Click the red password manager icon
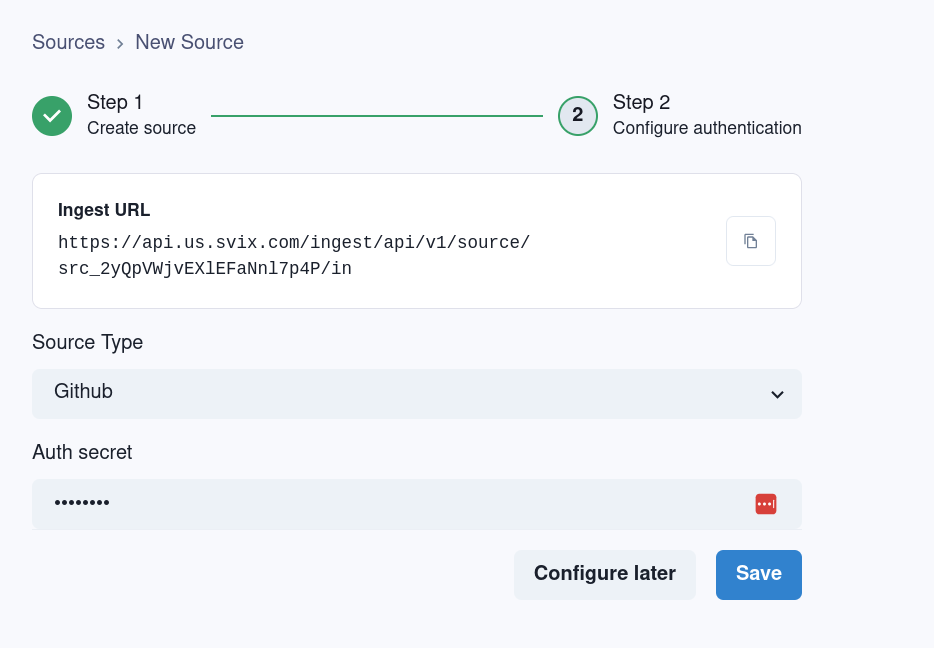Screen dimensions: 934x648 (x=765, y=504)
